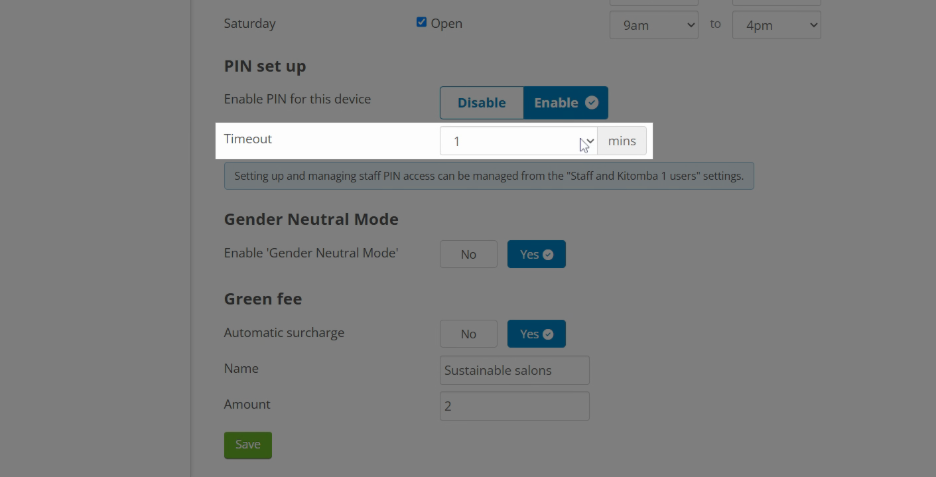Click the 'mins' unit label beside Timeout
Screen dimensions: 936x477
pos(622,141)
